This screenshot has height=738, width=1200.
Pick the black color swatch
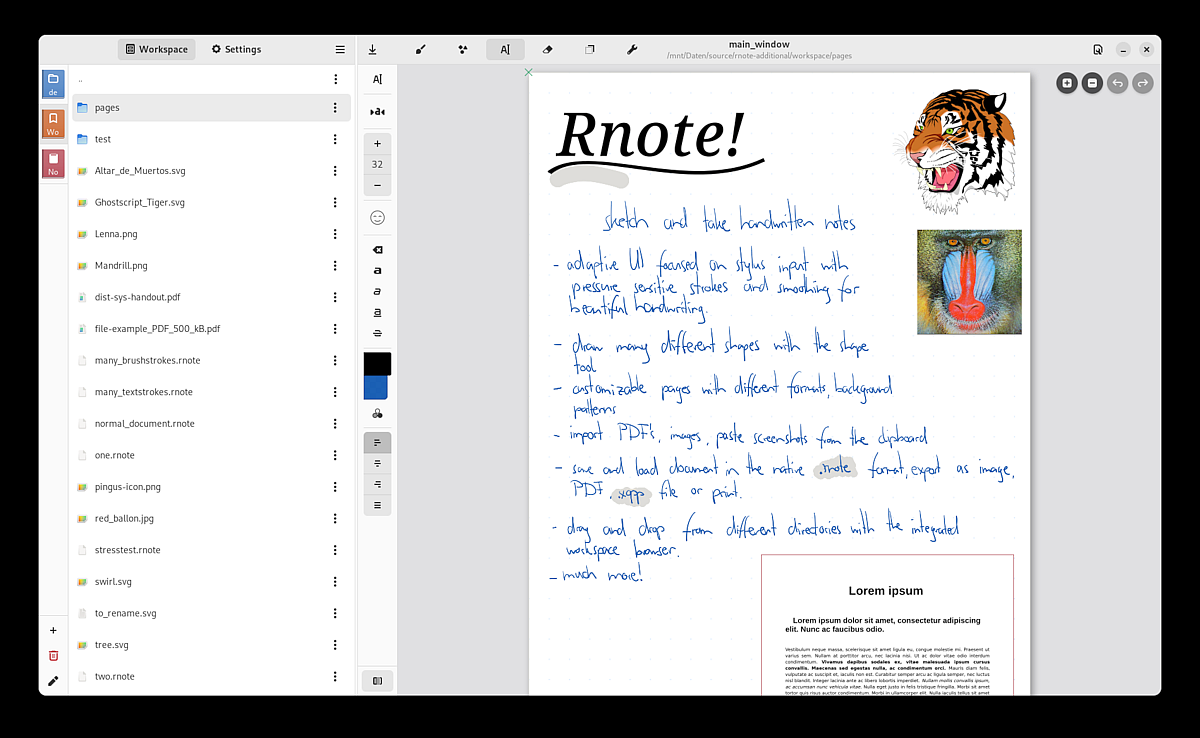tap(377, 364)
